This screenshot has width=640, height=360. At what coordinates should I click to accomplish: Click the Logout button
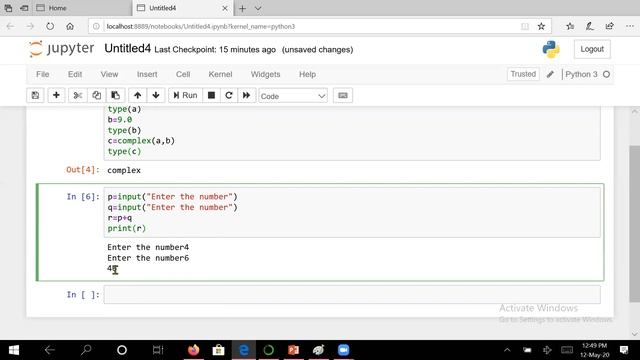(x=592, y=49)
